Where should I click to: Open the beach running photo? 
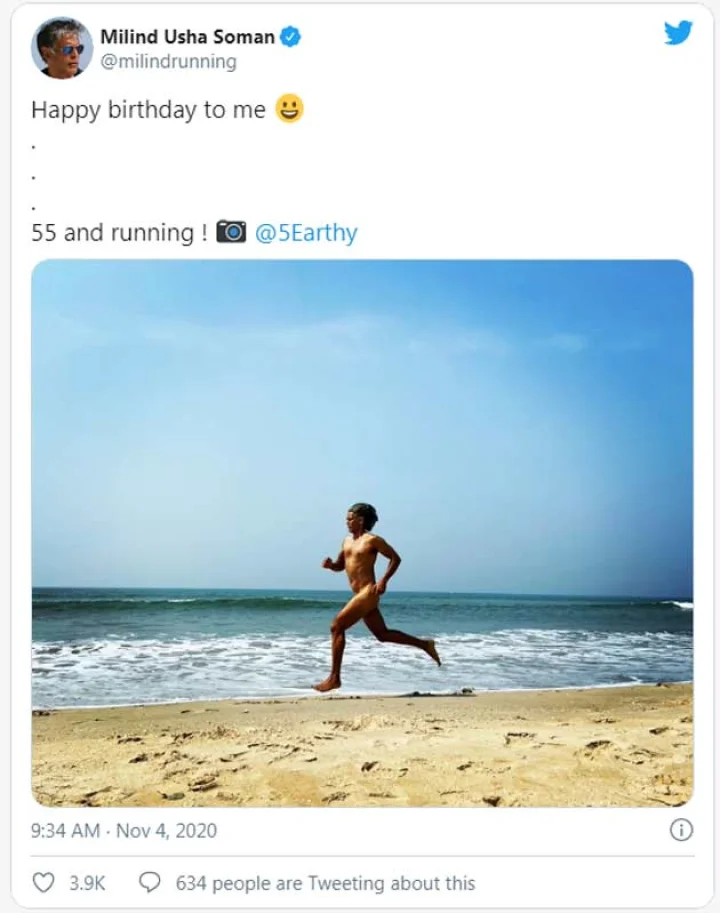pyautogui.click(x=362, y=533)
